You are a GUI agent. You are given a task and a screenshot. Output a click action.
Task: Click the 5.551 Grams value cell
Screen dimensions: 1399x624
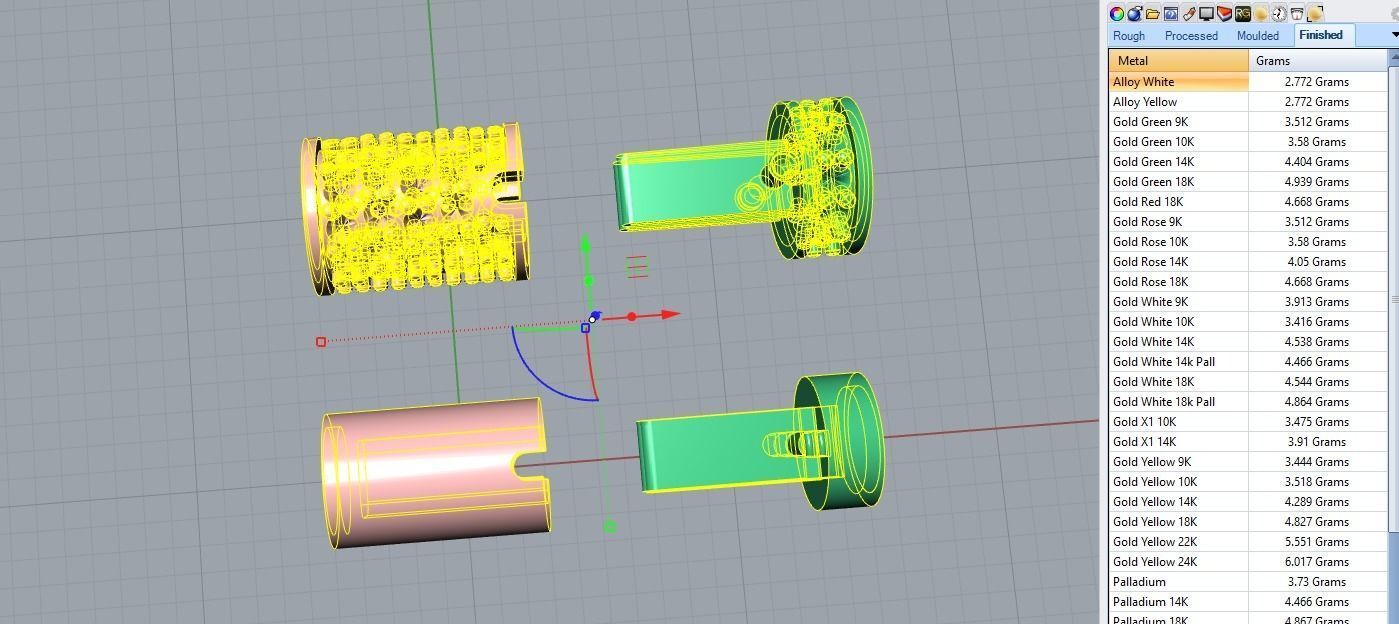point(1318,542)
